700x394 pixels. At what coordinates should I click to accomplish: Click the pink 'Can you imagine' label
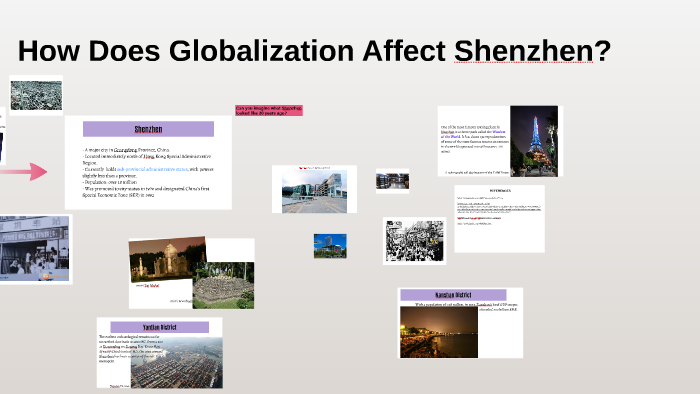coord(269,111)
